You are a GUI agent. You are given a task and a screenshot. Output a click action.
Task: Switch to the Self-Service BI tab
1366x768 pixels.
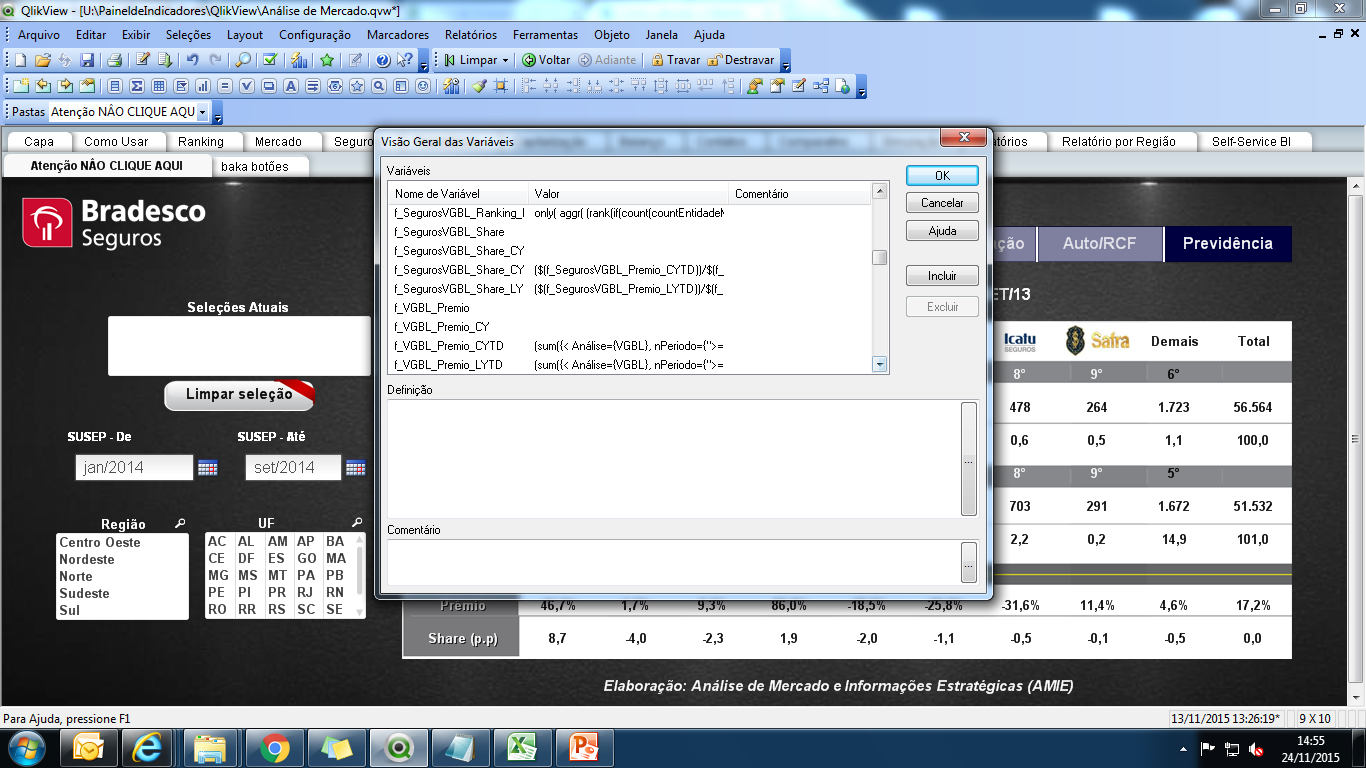[x=1251, y=141]
